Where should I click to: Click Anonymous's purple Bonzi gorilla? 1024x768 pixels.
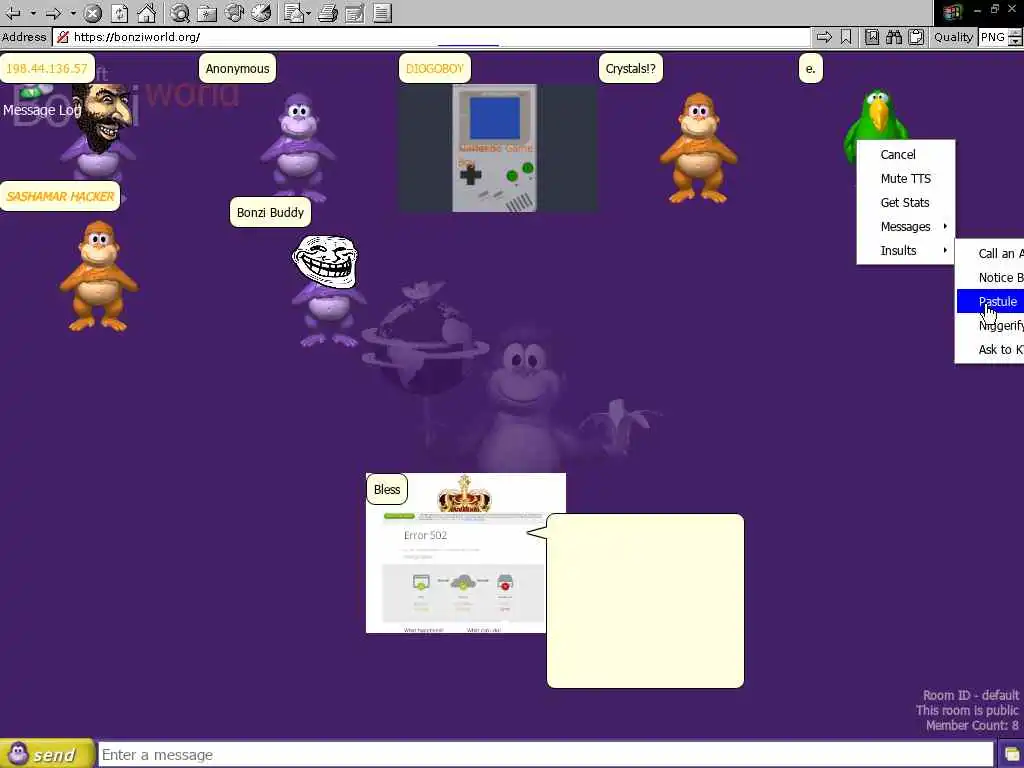(x=298, y=148)
